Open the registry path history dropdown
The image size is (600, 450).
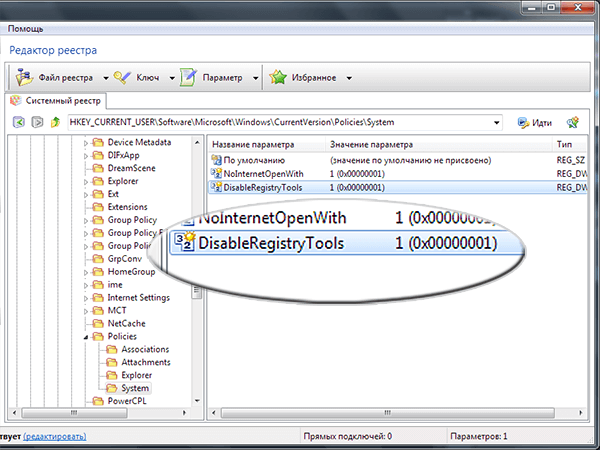click(x=496, y=123)
